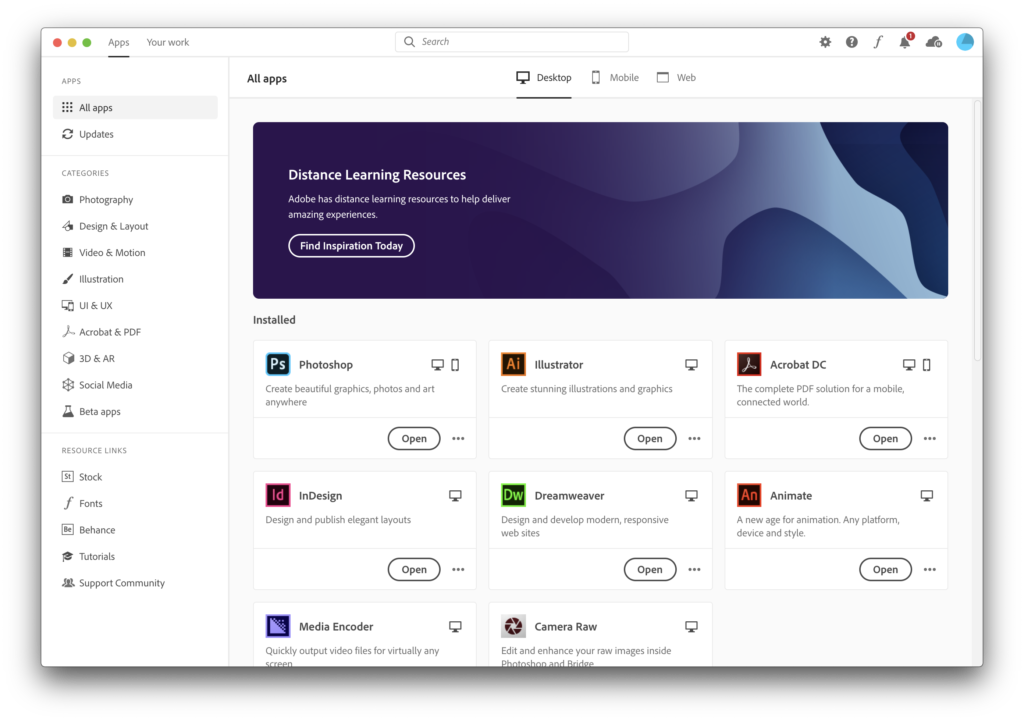1024x721 pixels.
Task: Open InDesign with its Open button
Action: click(414, 570)
